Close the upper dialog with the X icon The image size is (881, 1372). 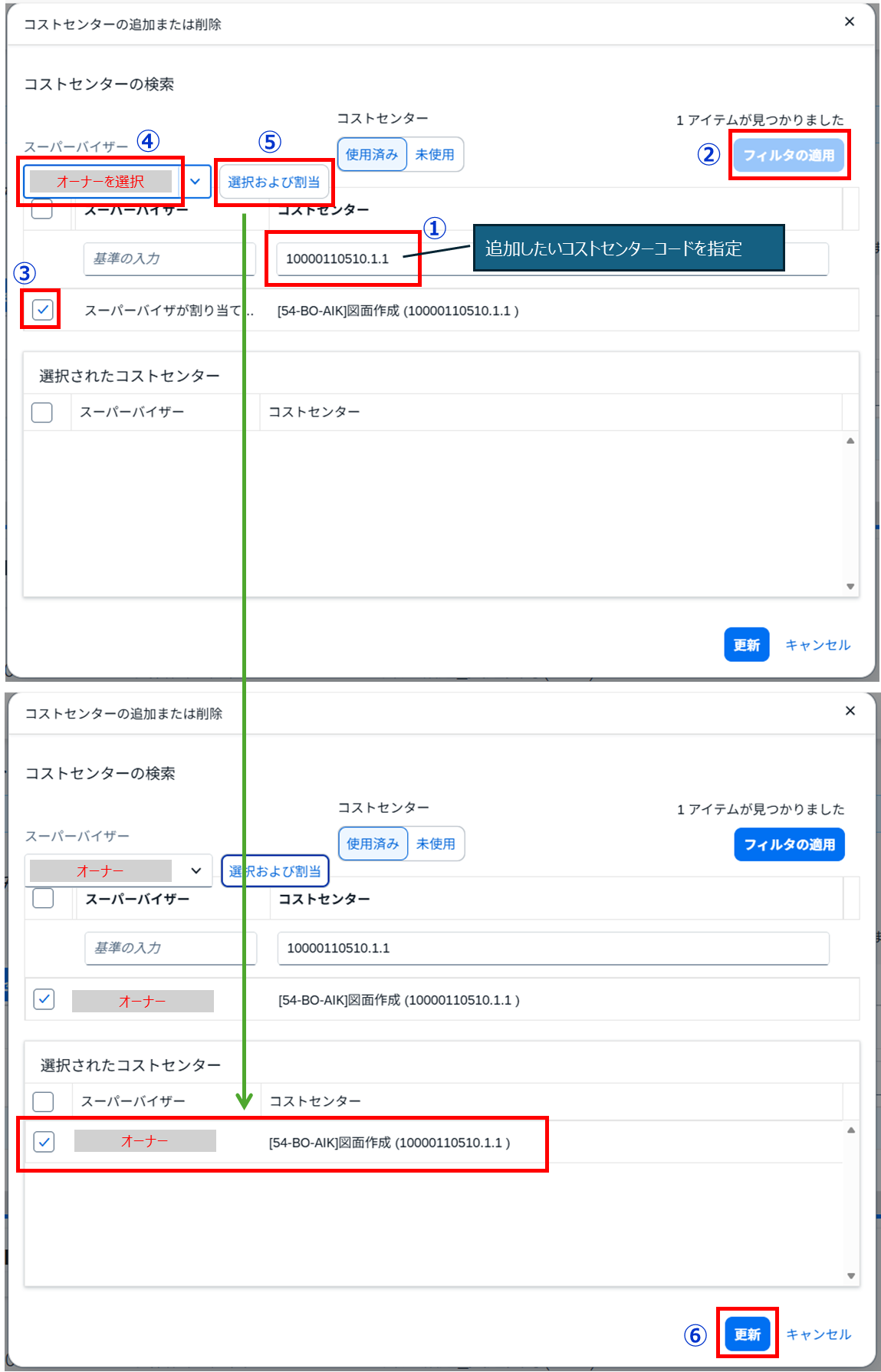tap(849, 21)
